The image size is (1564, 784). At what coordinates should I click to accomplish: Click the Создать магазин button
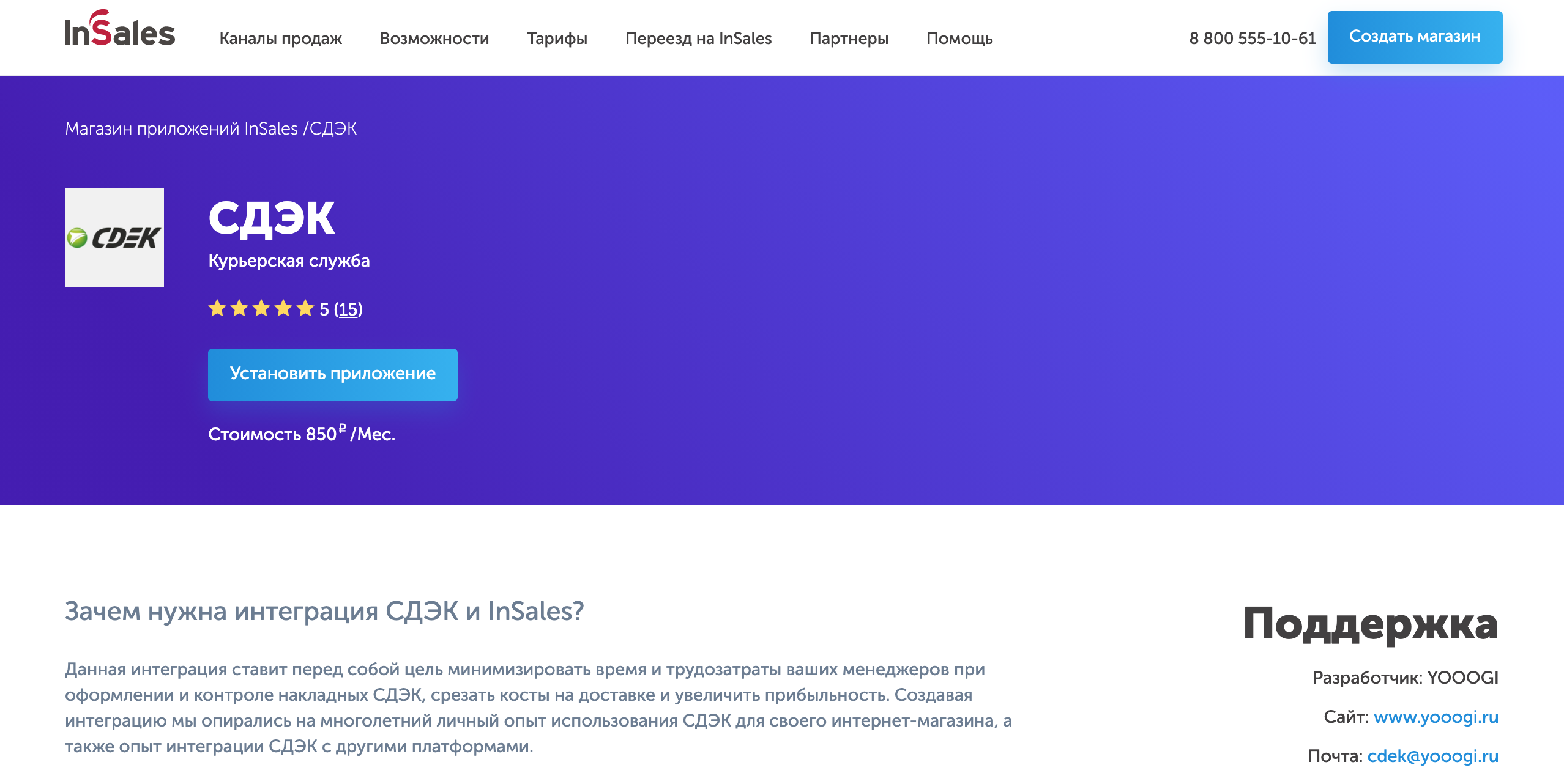point(1415,37)
